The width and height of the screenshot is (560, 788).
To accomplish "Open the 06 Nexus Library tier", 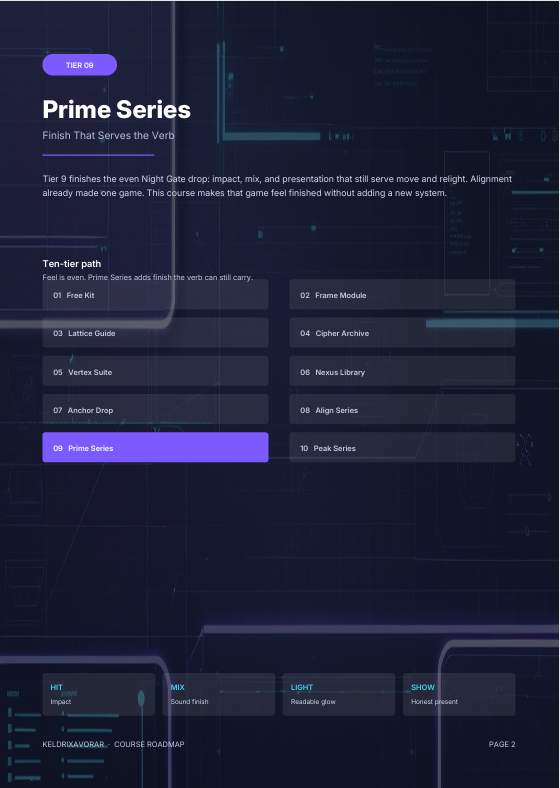I will tap(402, 371).
